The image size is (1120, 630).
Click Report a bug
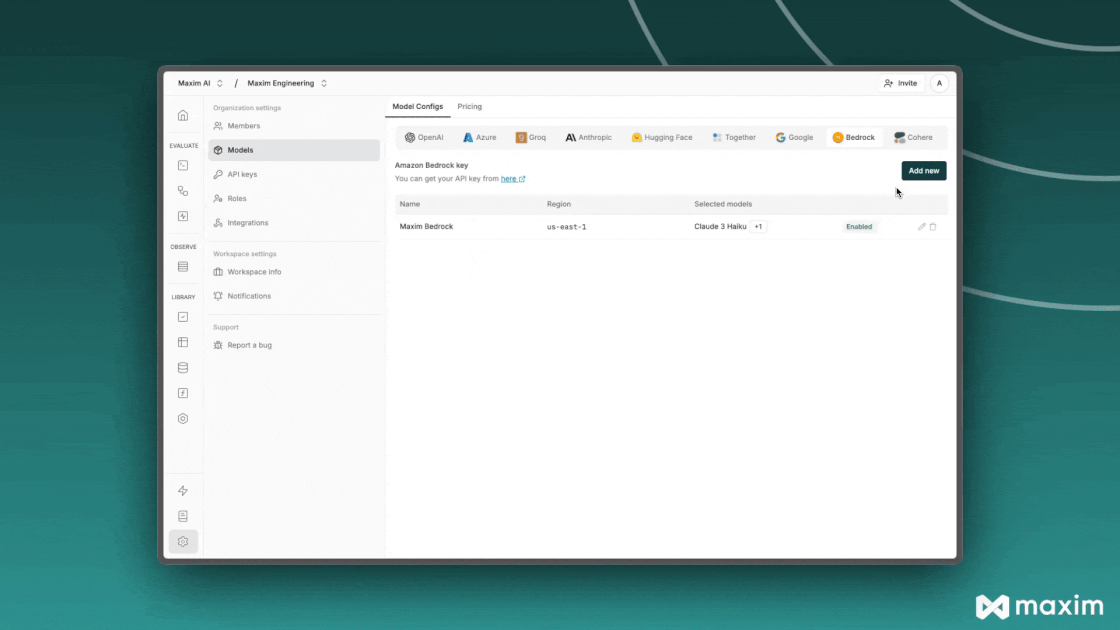[x=294, y=345]
